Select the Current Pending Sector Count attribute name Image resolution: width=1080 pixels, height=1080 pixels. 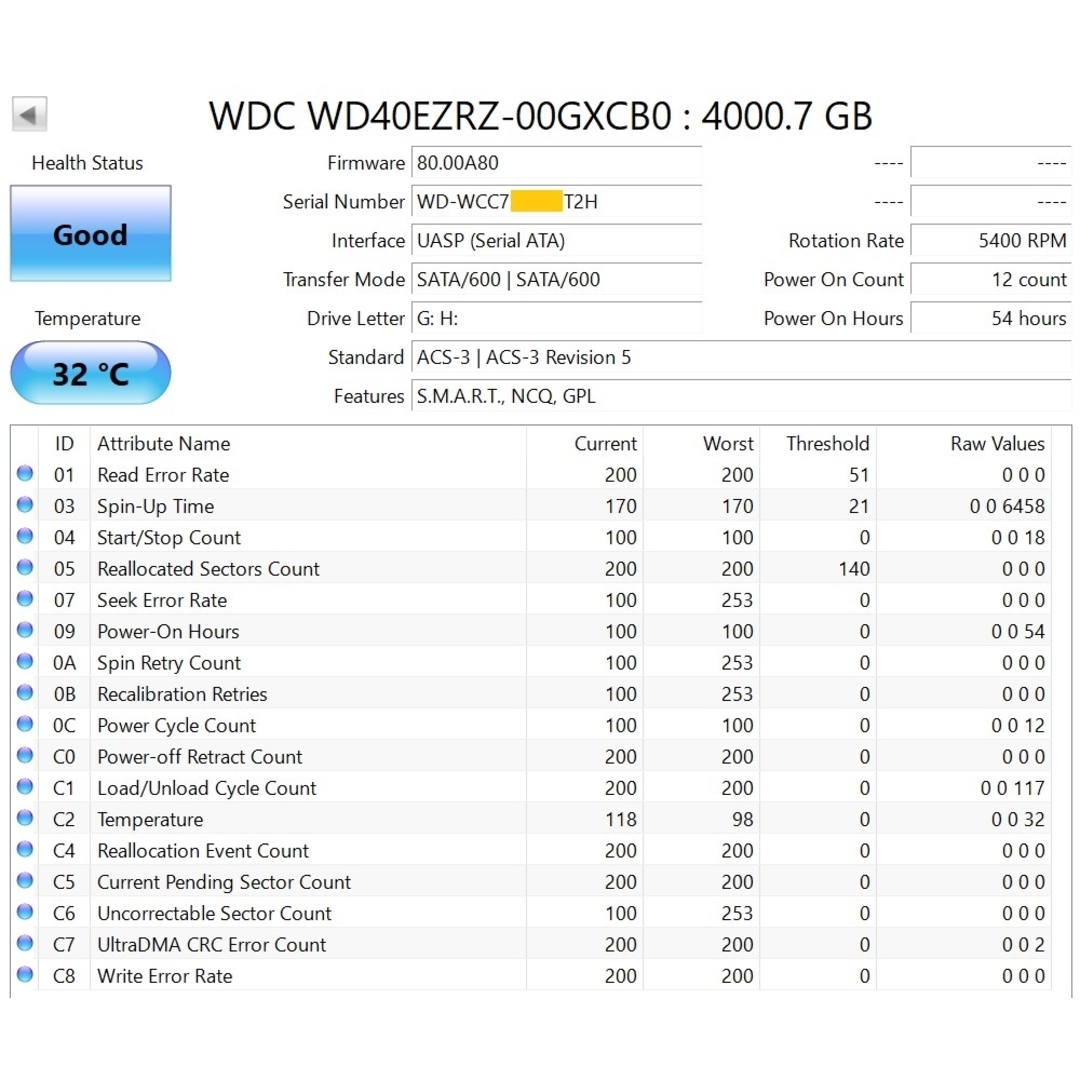(x=225, y=882)
